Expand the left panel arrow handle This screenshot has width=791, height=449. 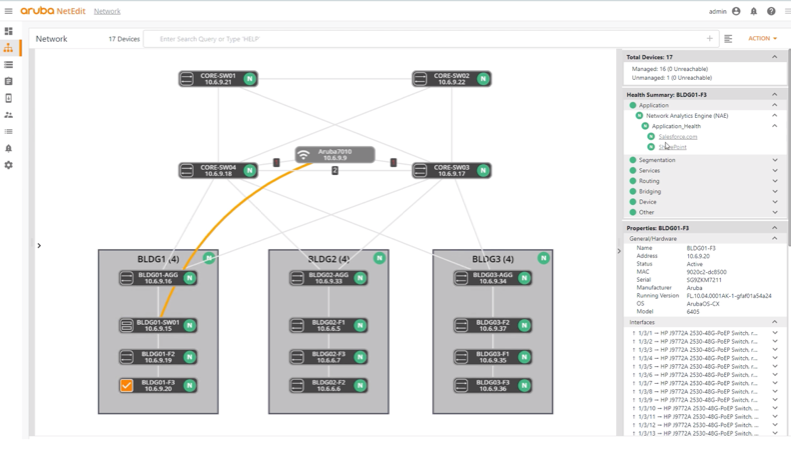[x=39, y=245]
